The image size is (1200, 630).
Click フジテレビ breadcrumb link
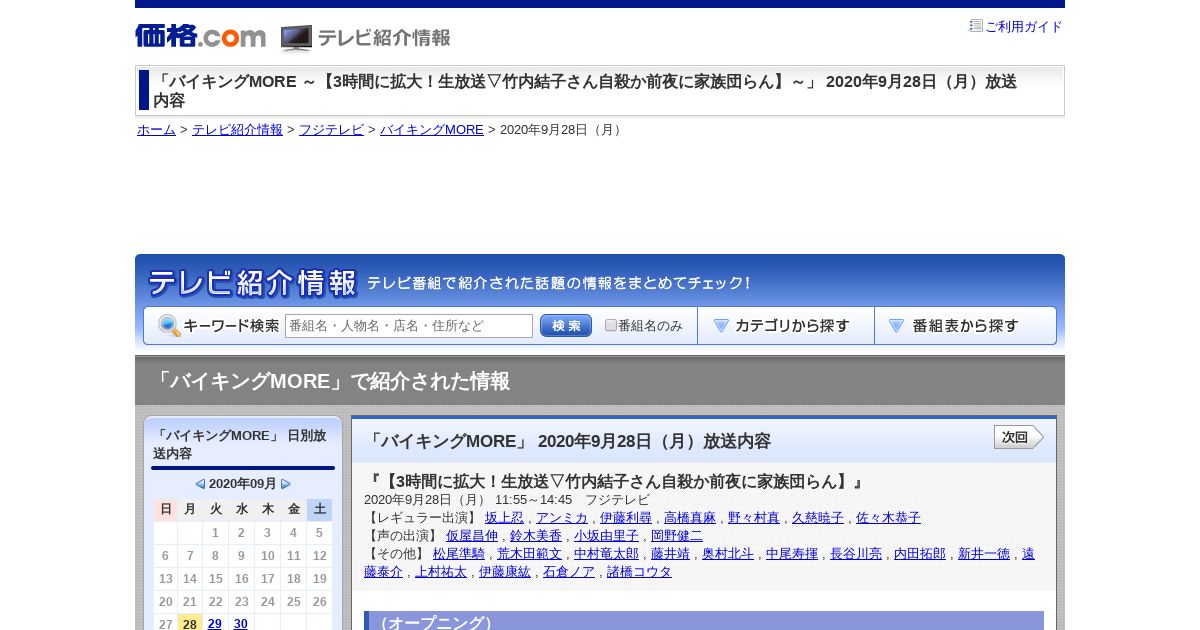331,130
